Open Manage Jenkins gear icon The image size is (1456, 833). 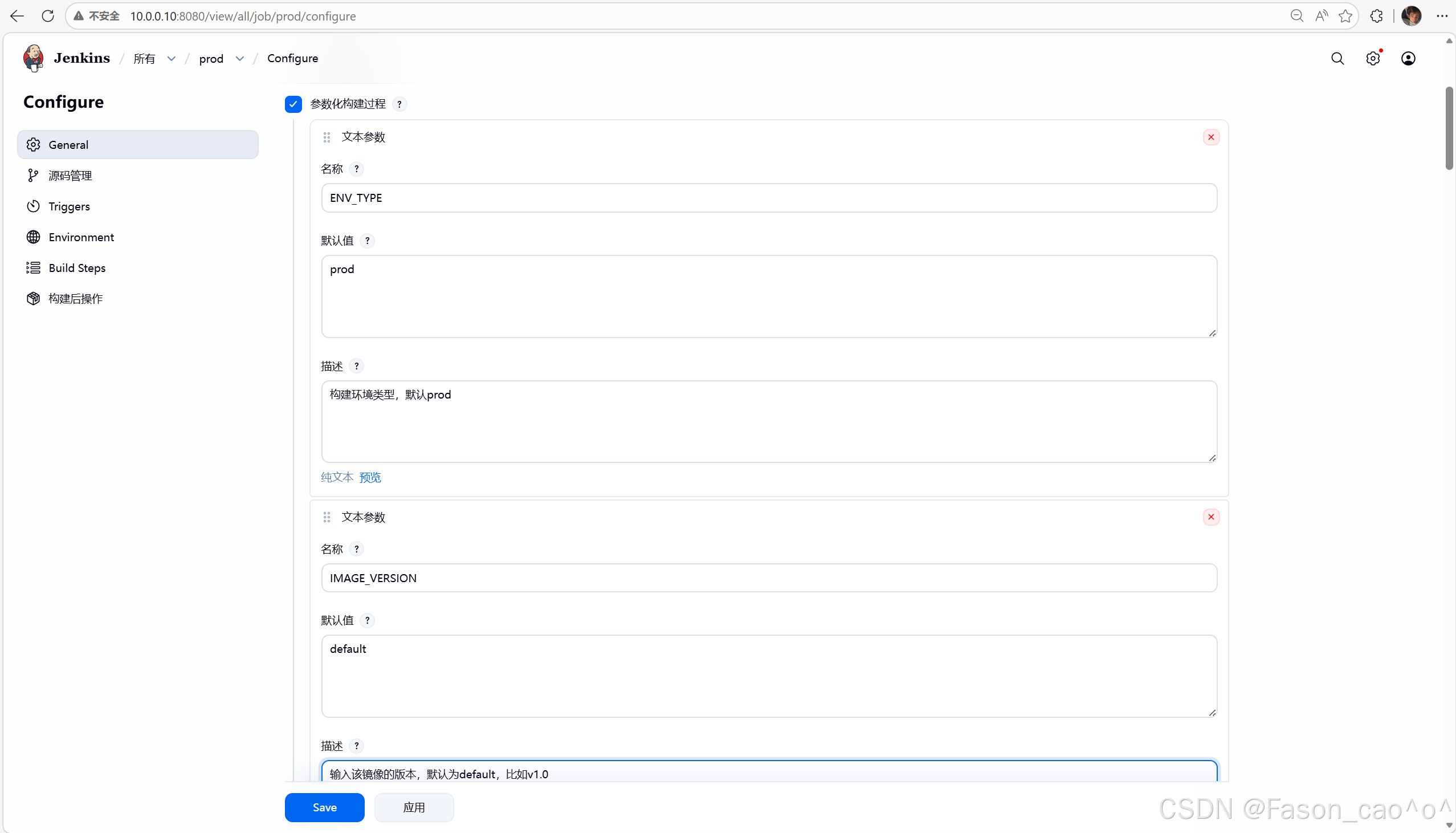pos(1373,58)
